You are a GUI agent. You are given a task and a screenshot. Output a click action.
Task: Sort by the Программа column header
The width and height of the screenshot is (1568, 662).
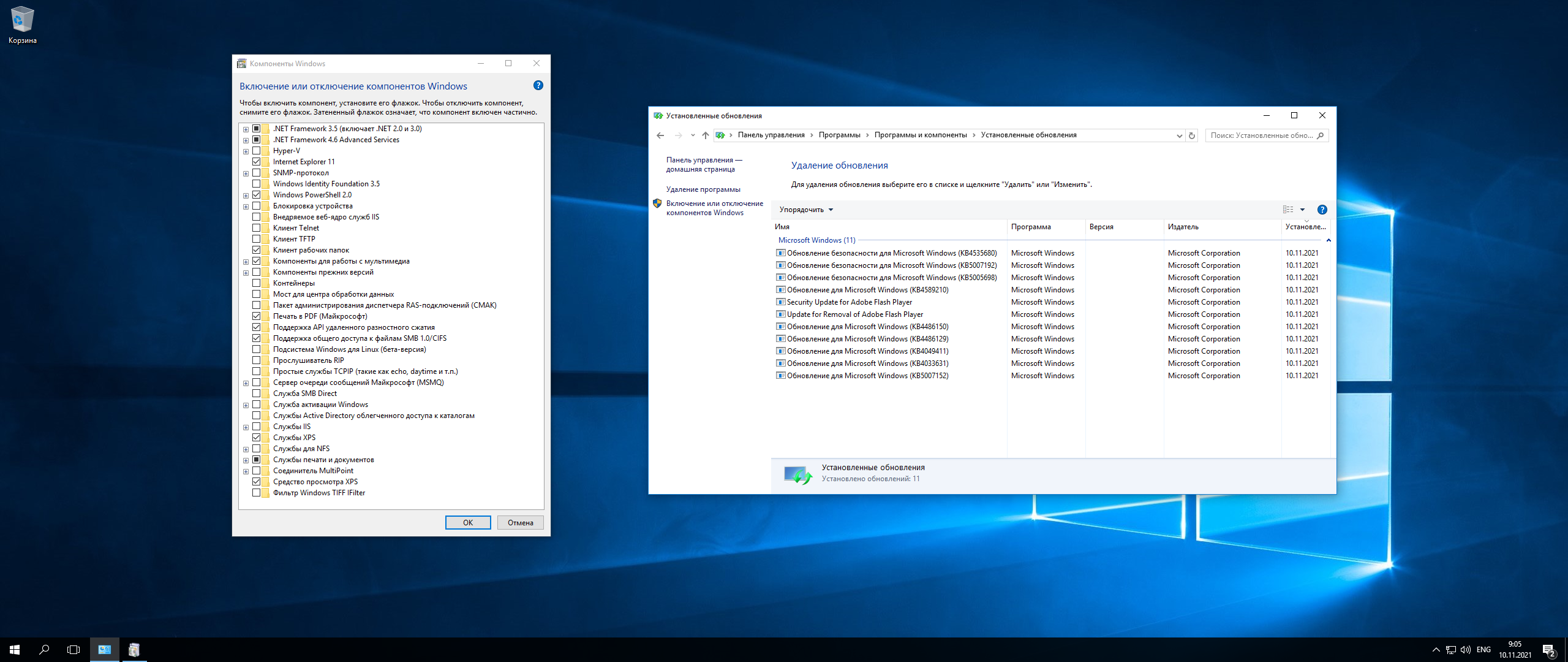[x=1046, y=227]
